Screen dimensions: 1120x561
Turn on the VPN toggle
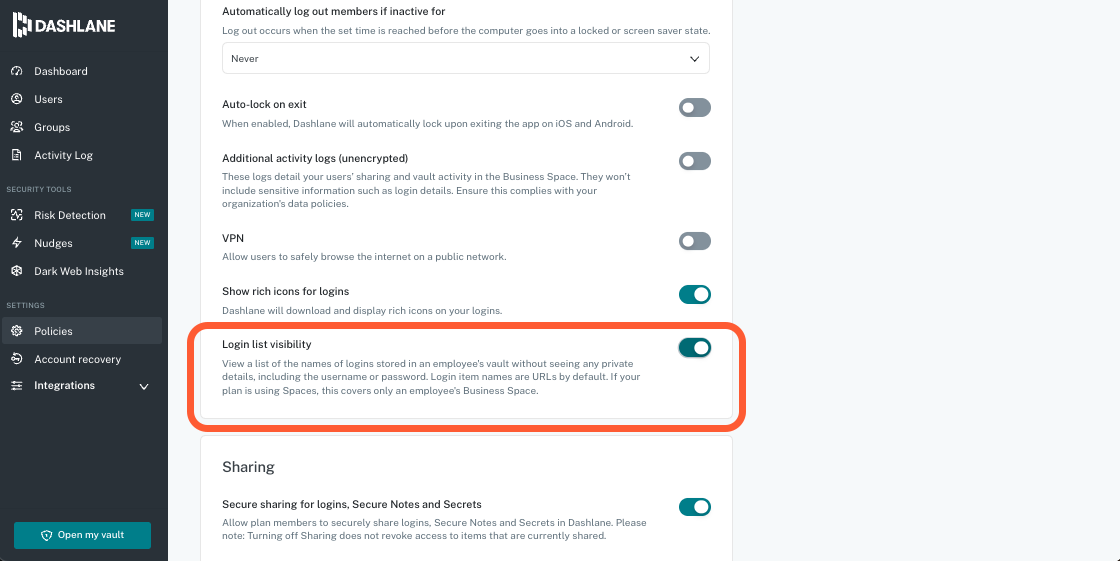694,241
